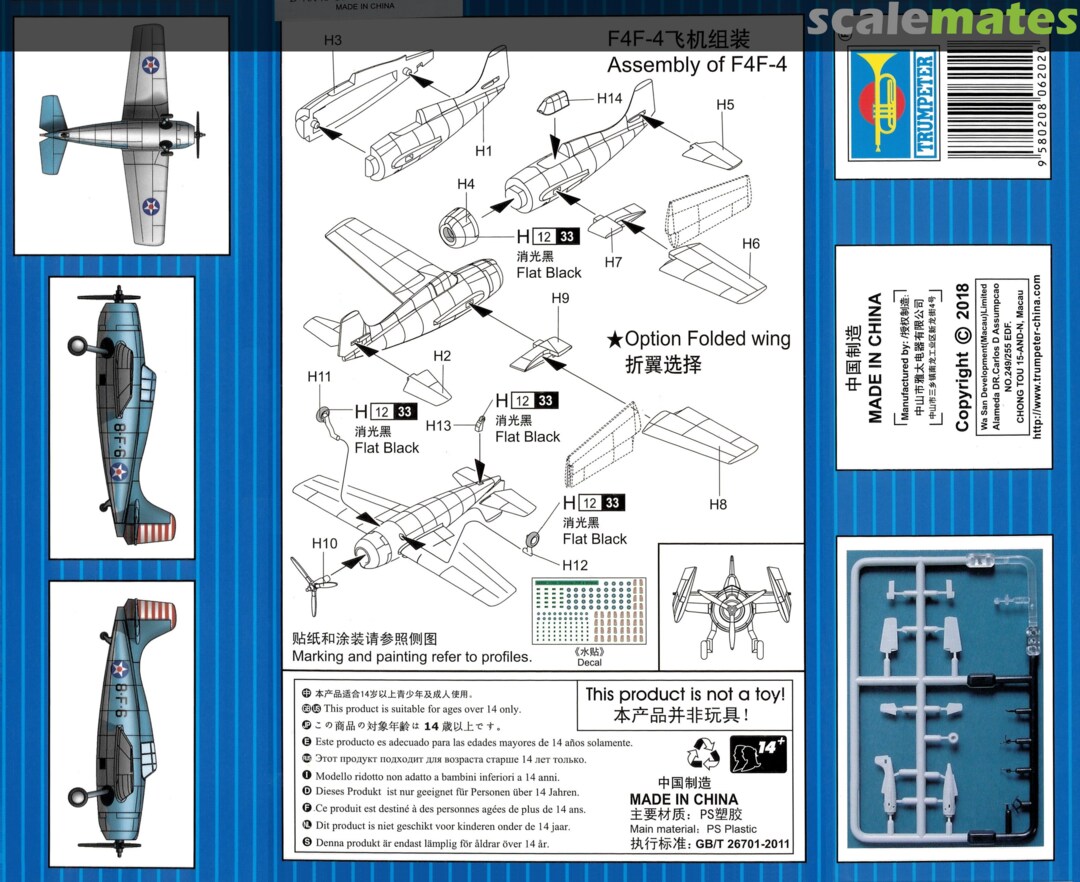Select the H12 wheel part drawing
This screenshot has height=882, width=1080.
click(x=533, y=543)
